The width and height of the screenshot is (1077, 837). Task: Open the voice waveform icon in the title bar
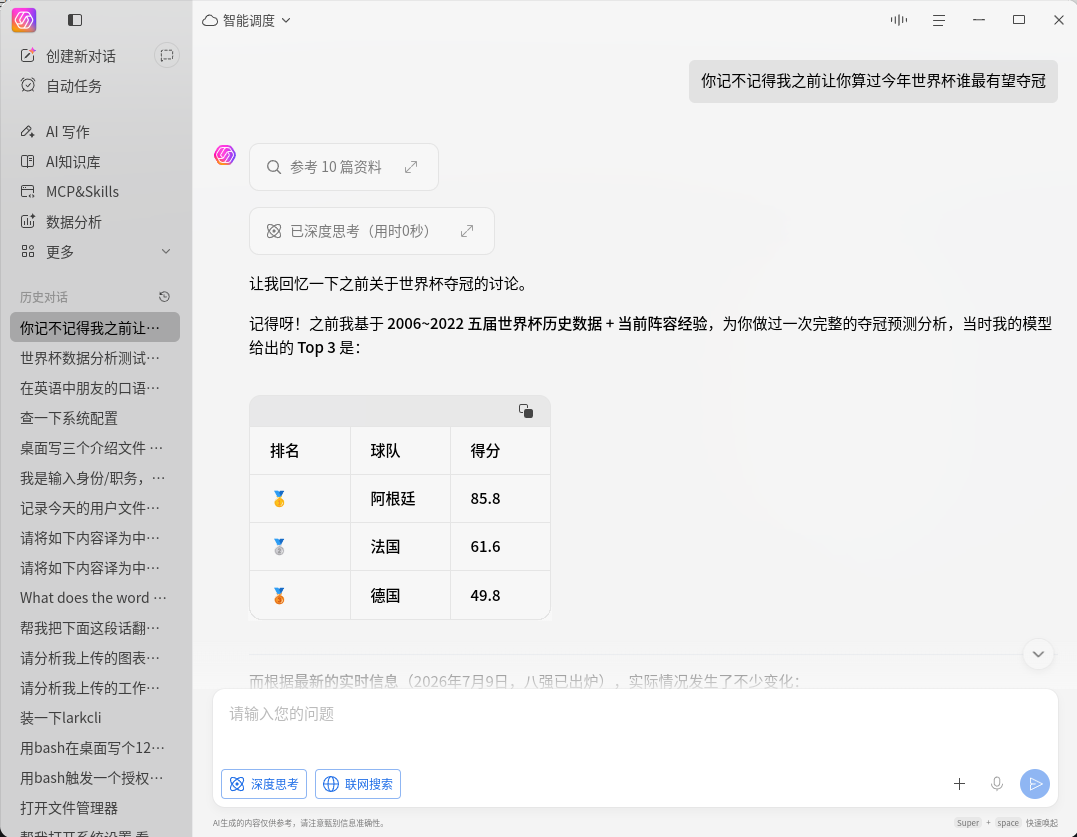coord(898,20)
